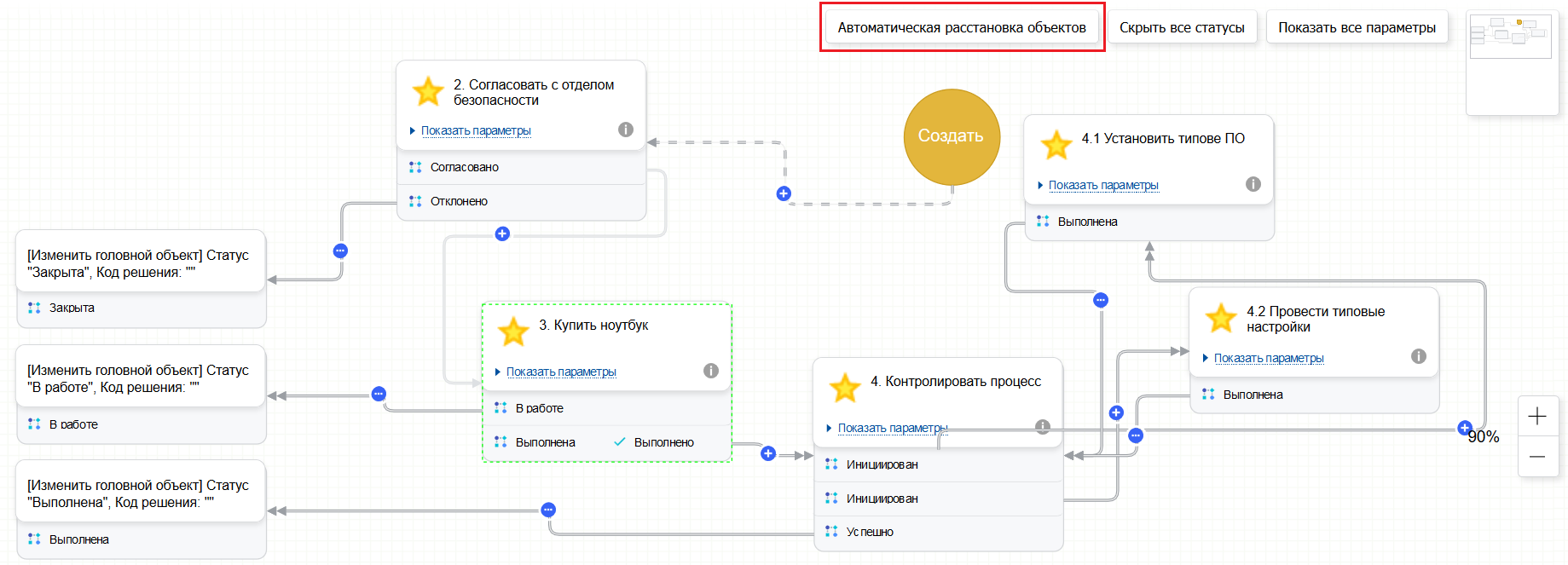This screenshot has height=565, width=1568.
Task: Click info icon on "Купить ноутбук" card
Action: pyautogui.click(x=711, y=371)
